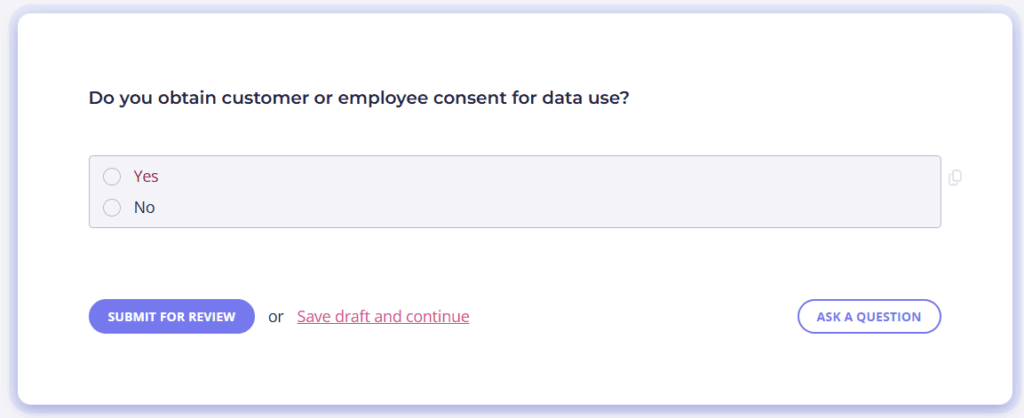Click the Ask a Question button

pos(869,317)
